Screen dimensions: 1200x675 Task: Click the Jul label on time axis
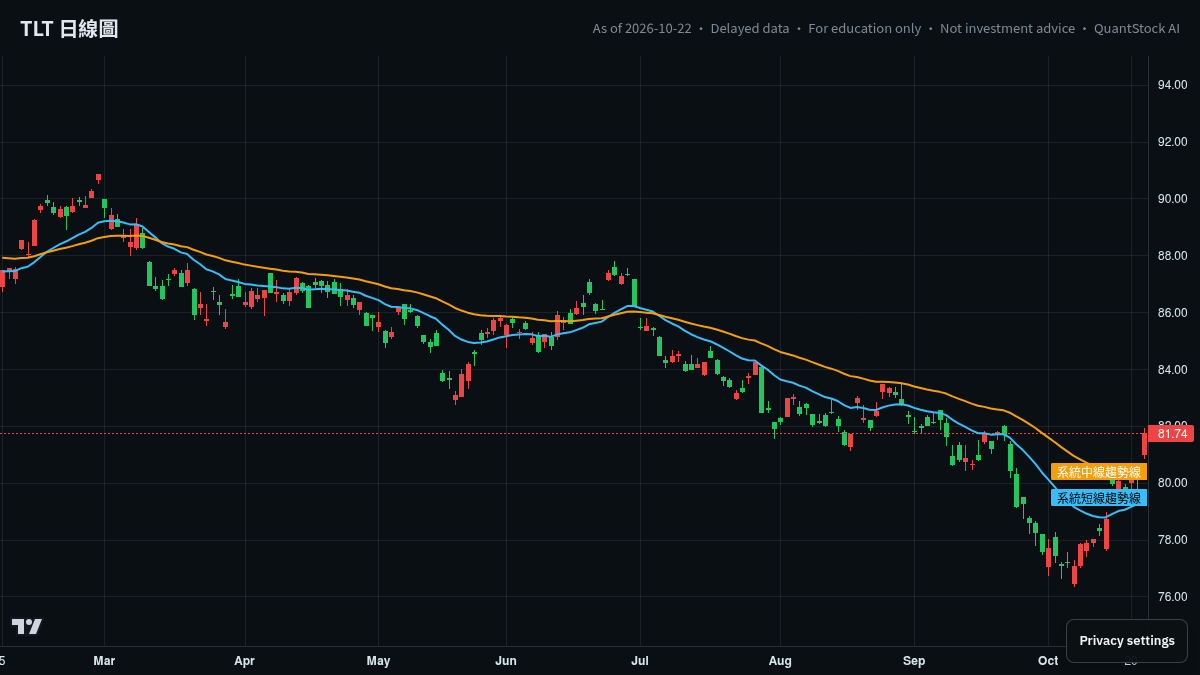click(x=640, y=661)
